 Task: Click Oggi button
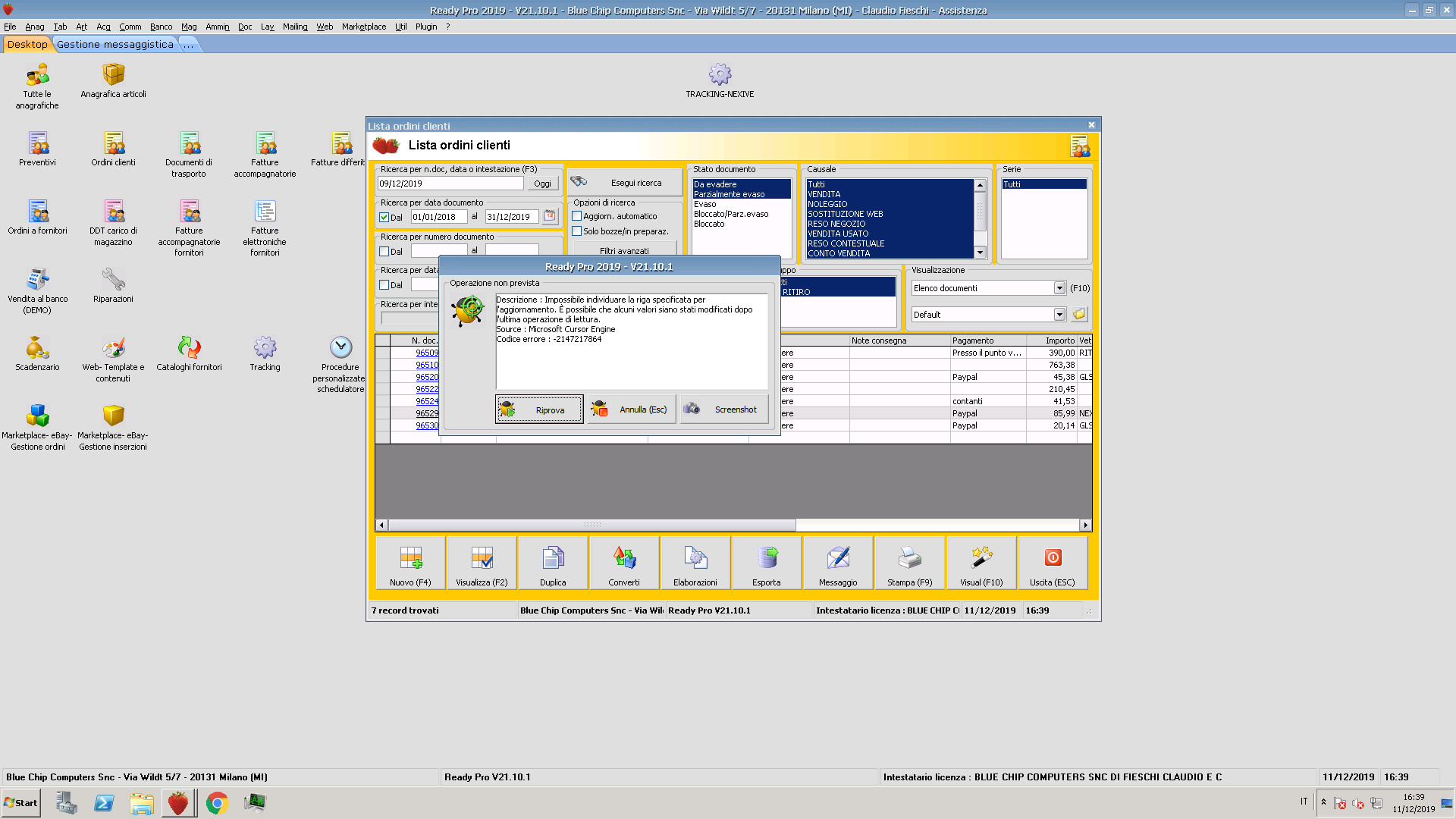(543, 184)
